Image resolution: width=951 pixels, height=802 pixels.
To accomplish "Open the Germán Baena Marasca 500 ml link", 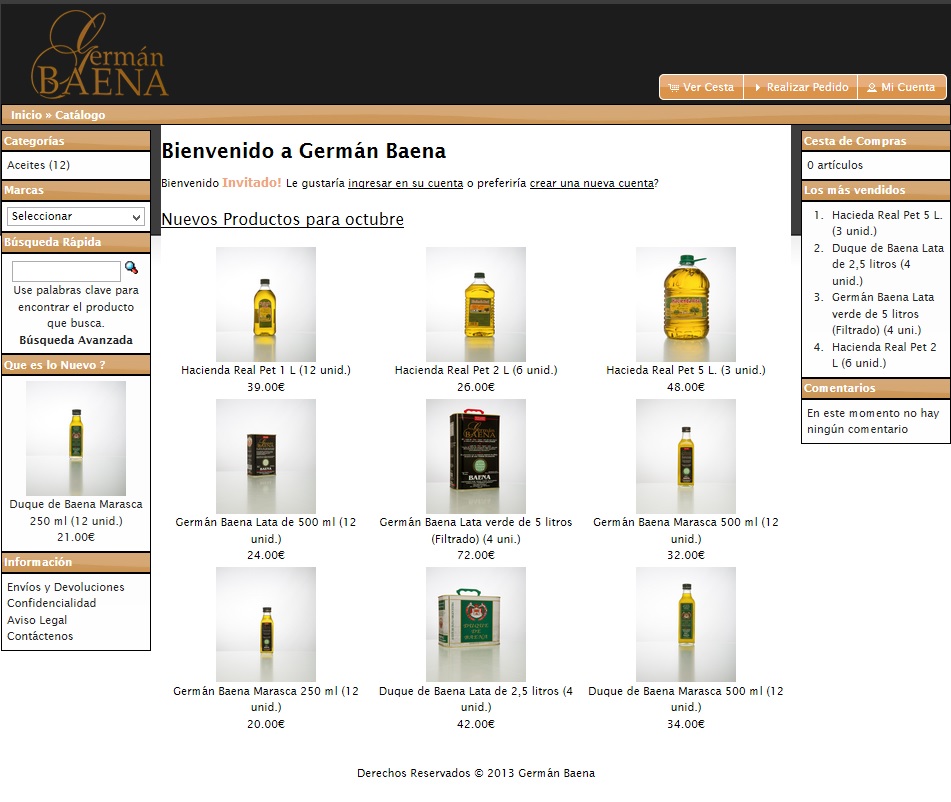I will coord(685,530).
